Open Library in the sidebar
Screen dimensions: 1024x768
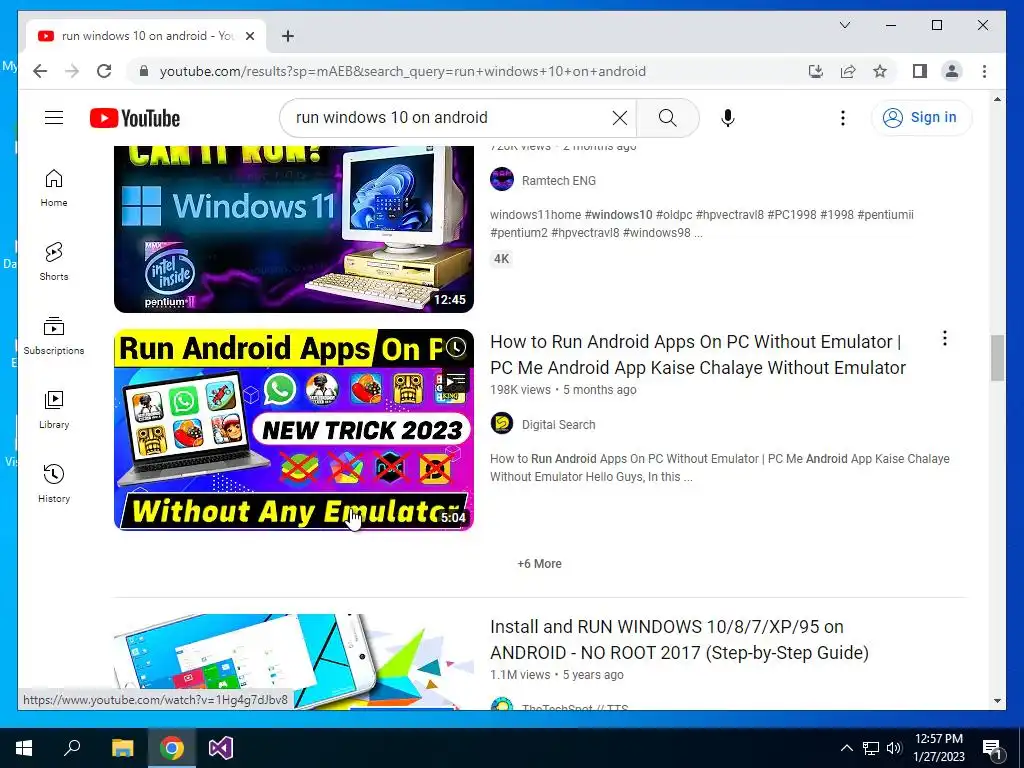[54, 409]
